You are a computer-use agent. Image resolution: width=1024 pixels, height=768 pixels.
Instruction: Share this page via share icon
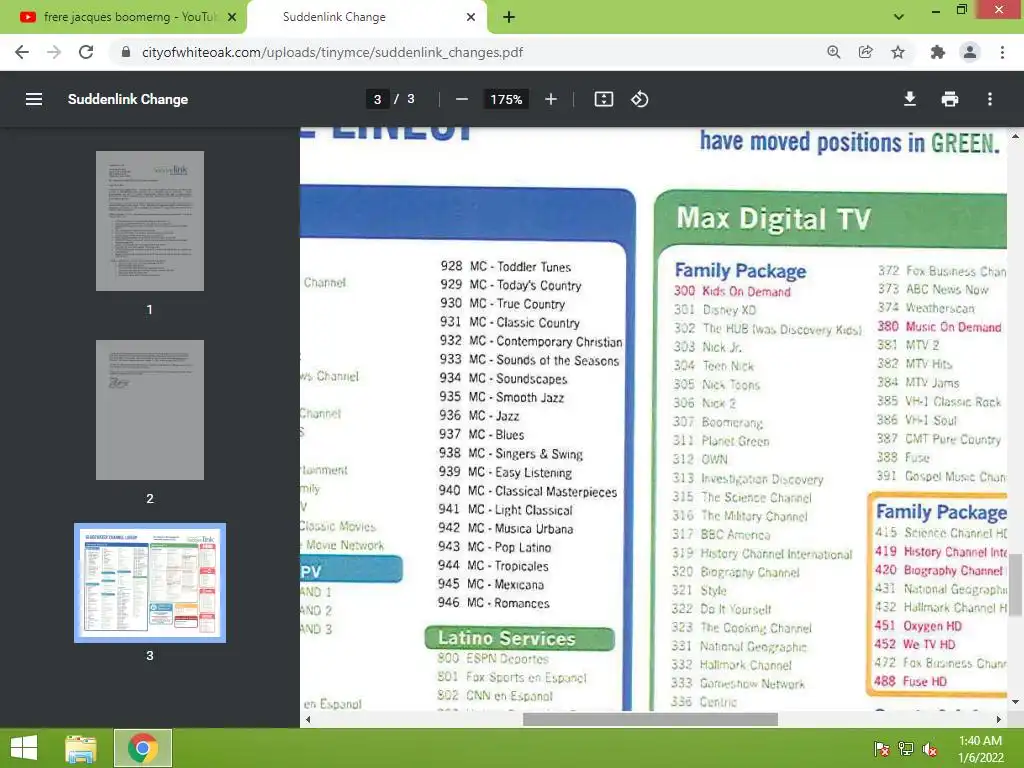pos(865,52)
